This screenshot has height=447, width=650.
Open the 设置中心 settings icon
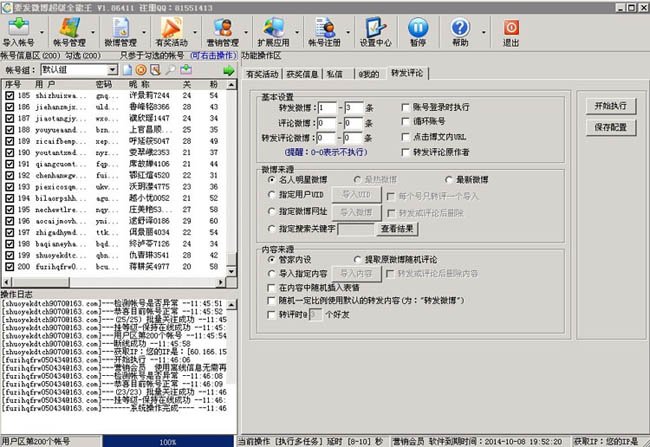[x=376, y=32]
